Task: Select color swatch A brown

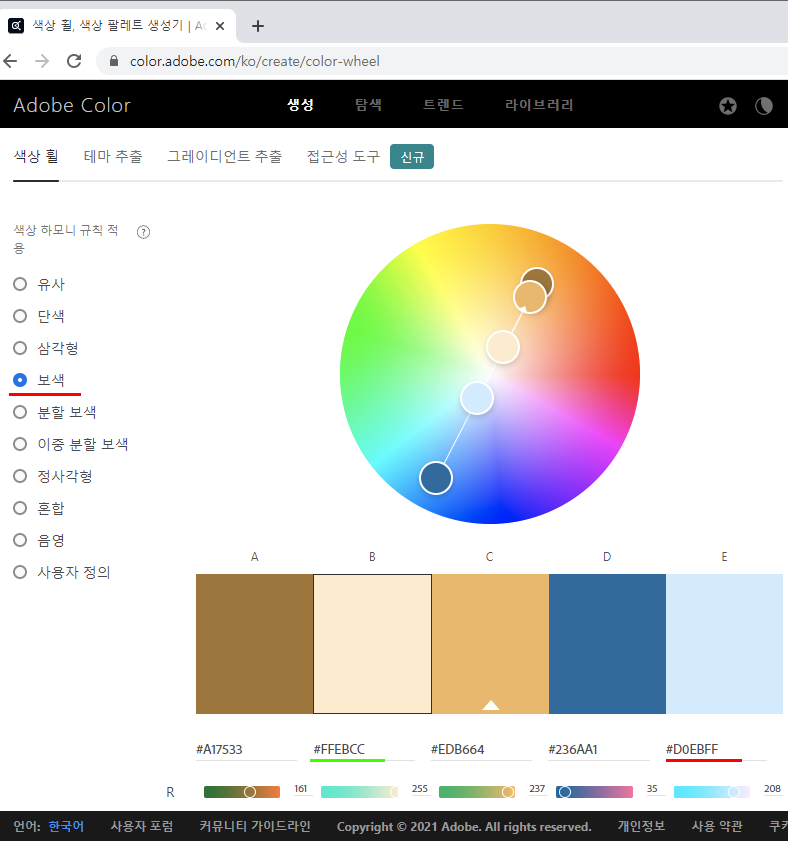Action: coord(254,644)
